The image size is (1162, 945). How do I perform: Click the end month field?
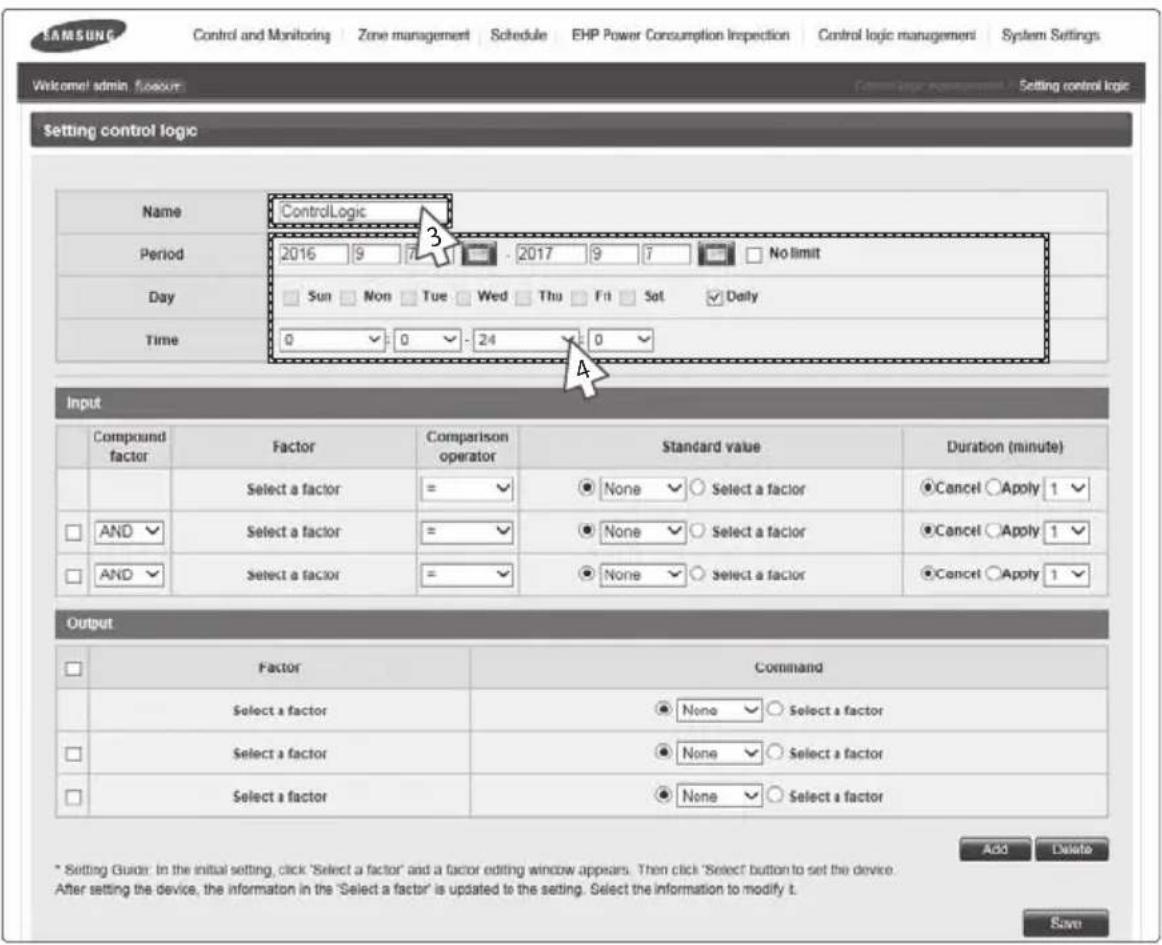tap(614, 254)
